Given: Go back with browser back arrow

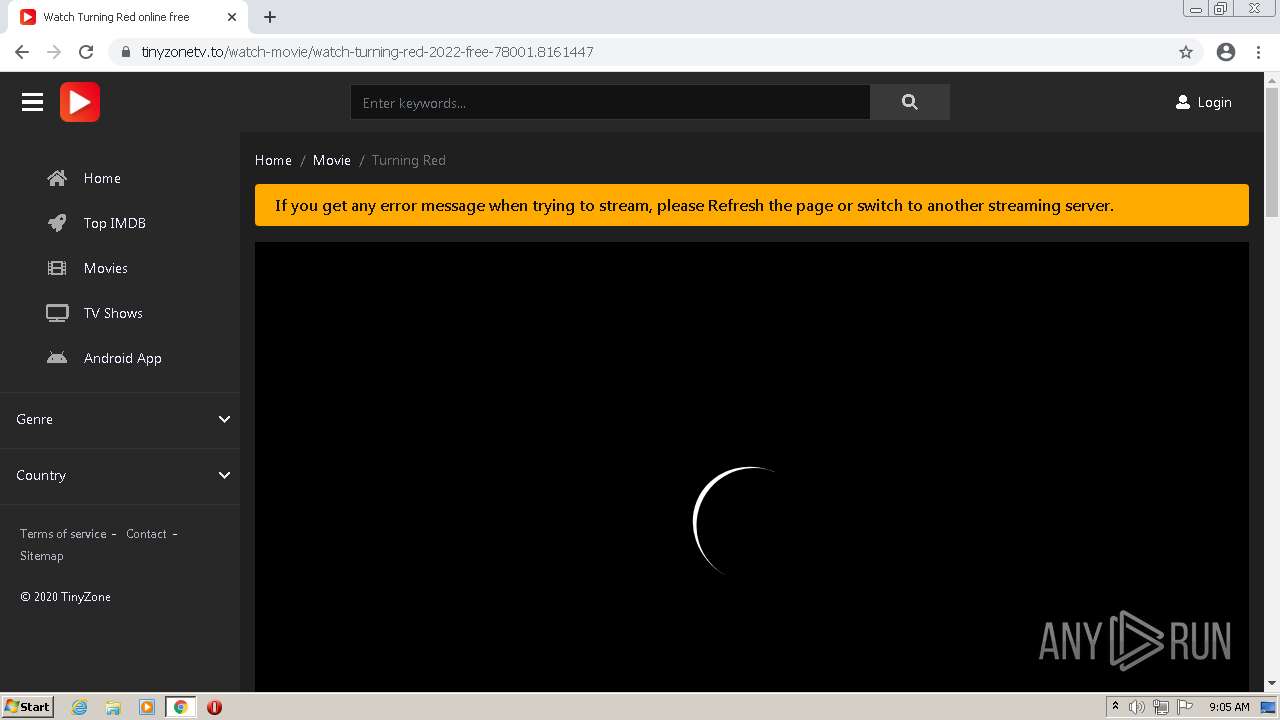Looking at the screenshot, I should coord(22,52).
